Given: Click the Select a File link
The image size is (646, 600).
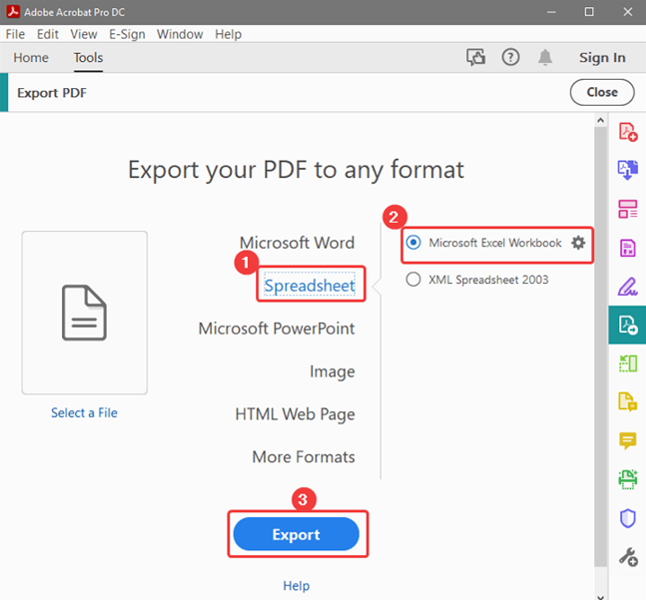Looking at the screenshot, I should point(84,412).
